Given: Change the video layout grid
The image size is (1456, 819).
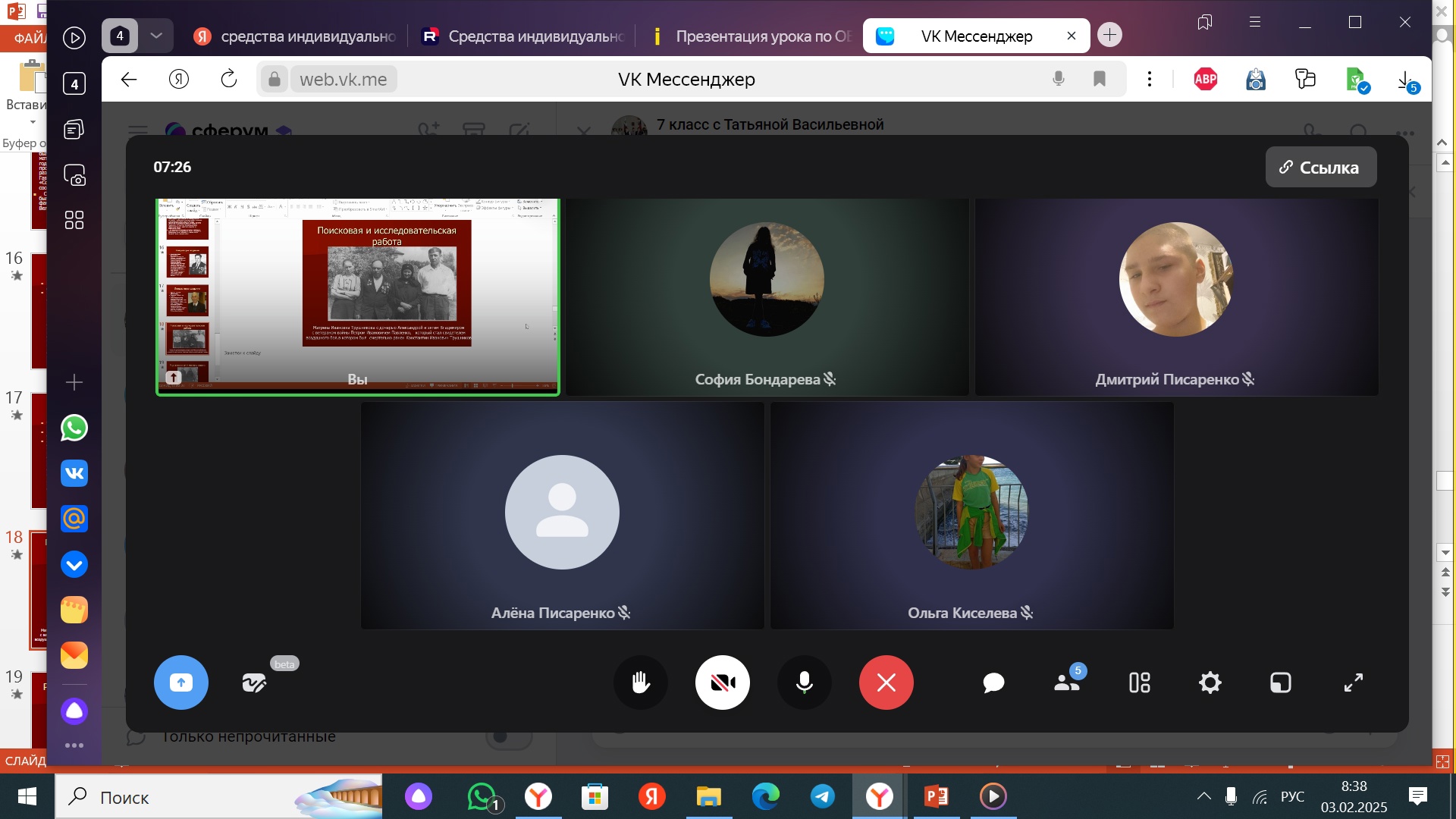Looking at the screenshot, I should pyautogui.click(x=1140, y=682).
